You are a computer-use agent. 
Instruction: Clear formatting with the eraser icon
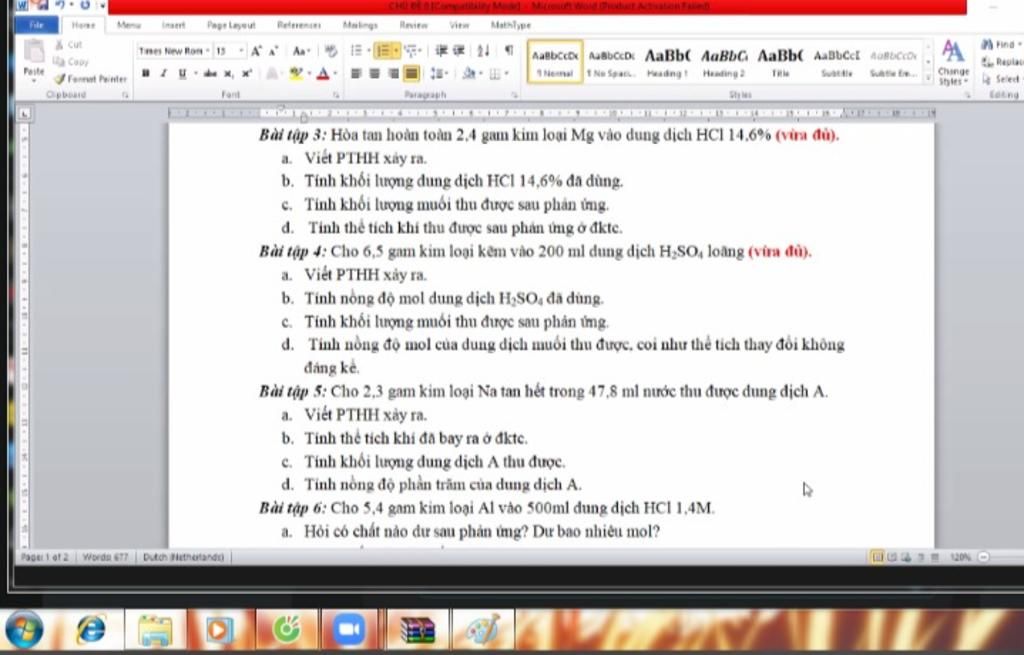pyautogui.click(x=331, y=51)
